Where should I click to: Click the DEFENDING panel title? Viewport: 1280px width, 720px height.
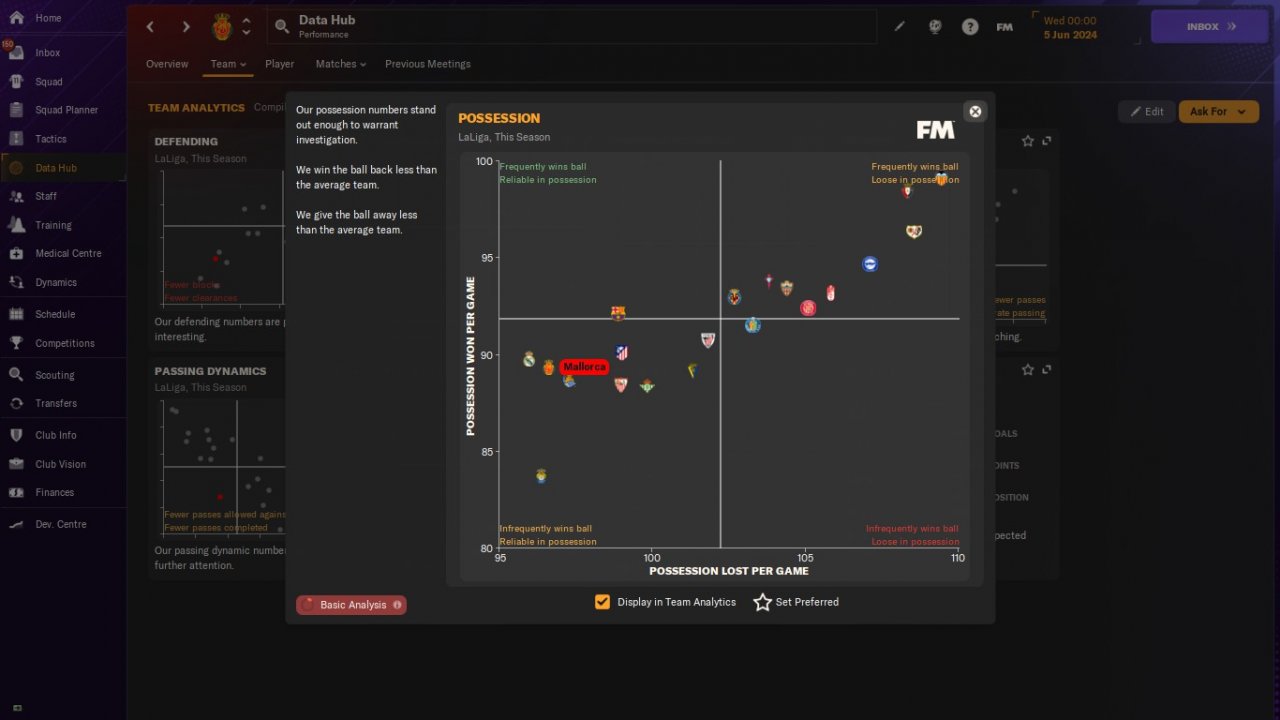[186, 142]
